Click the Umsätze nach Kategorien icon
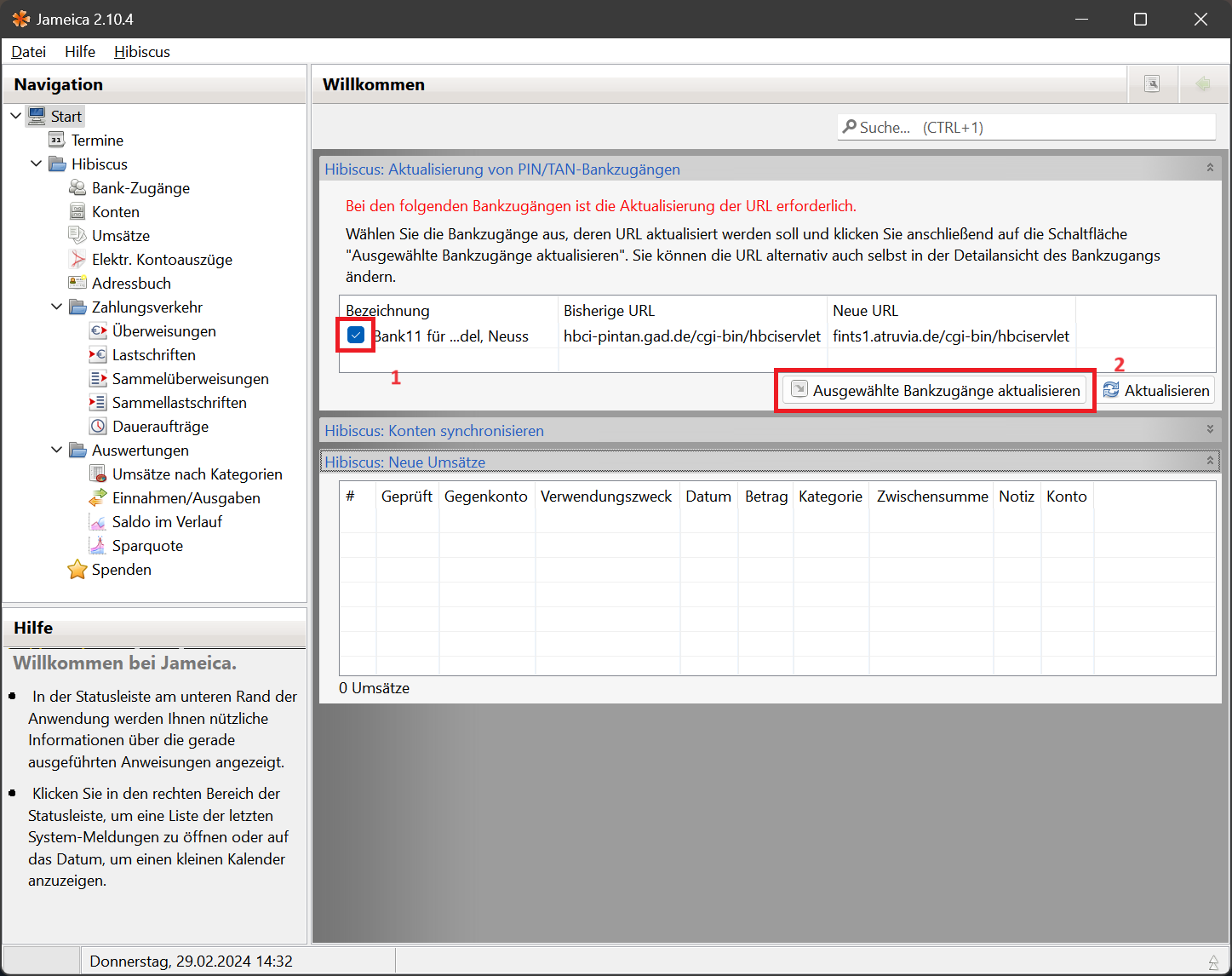 tap(98, 474)
